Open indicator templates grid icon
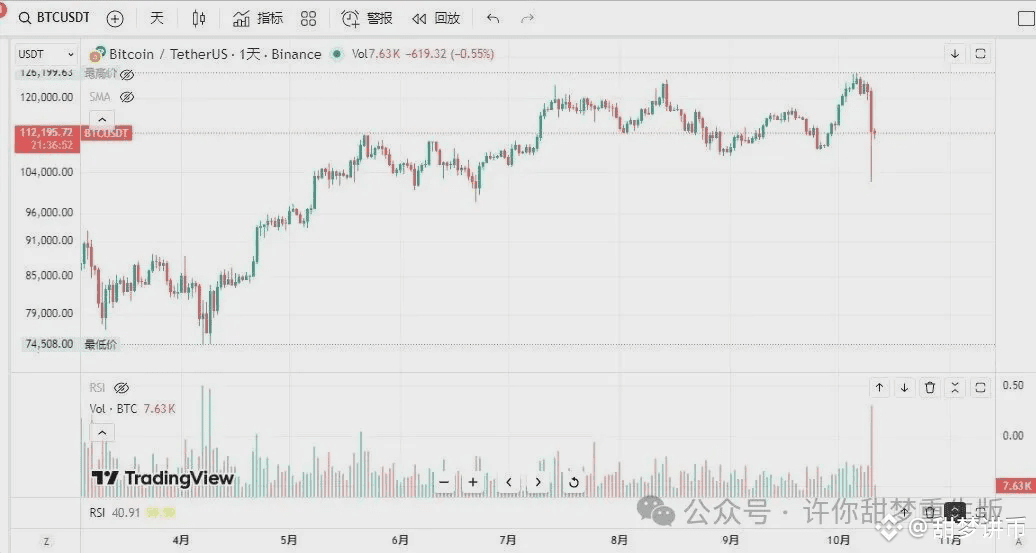 pyautogui.click(x=308, y=18)
